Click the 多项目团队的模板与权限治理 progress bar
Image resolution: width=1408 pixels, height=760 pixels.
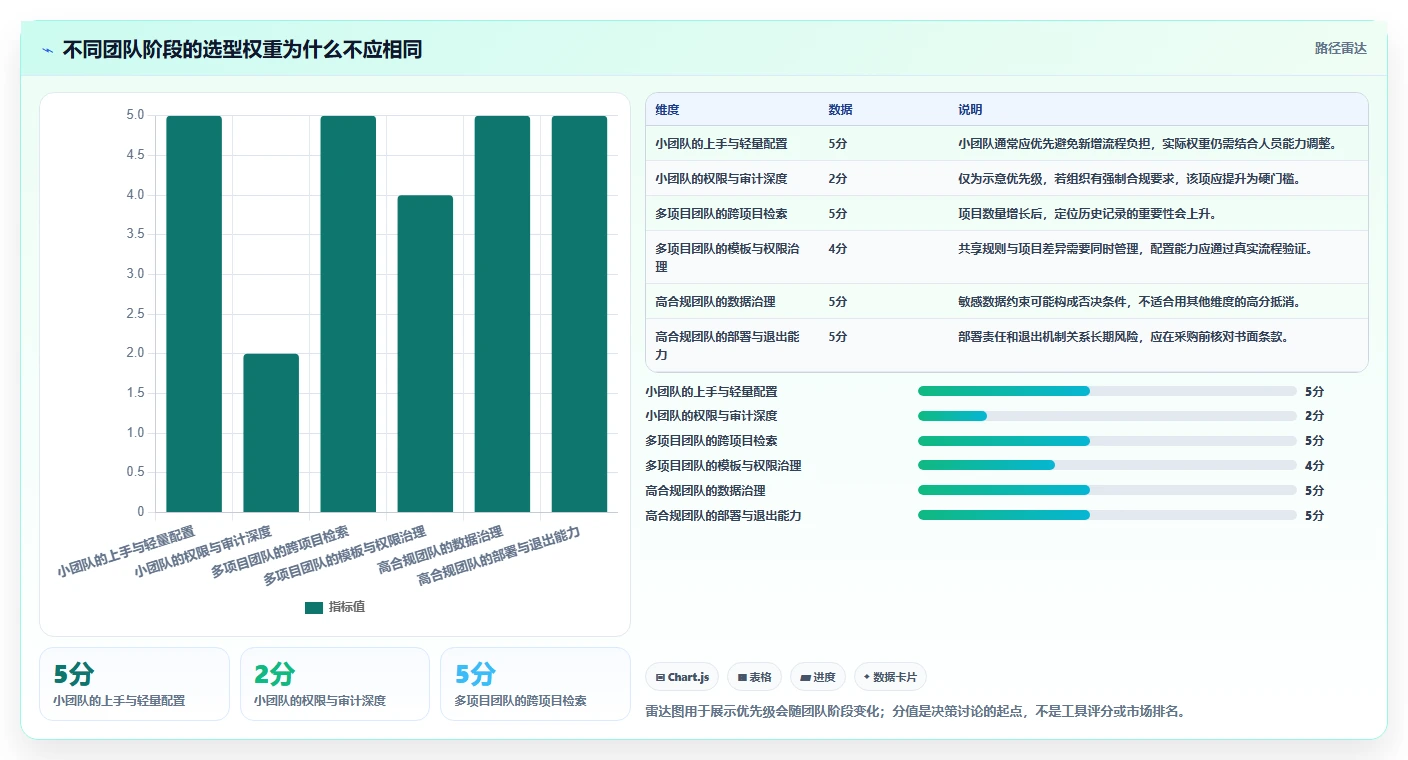[x=1107, y=465]
